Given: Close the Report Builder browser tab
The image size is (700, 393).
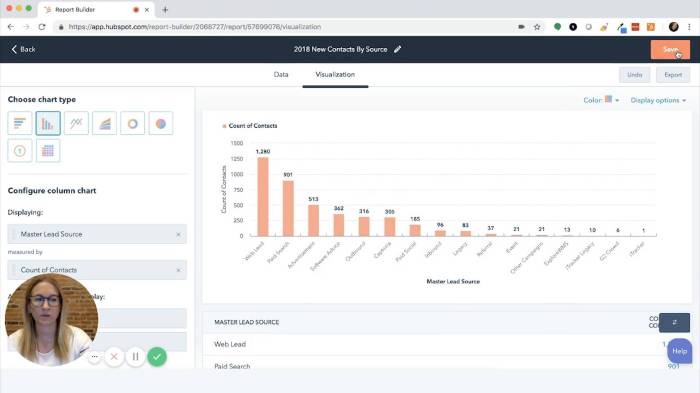Looking at the screenshot, I should pyautogui.click(x=147, y=9).
